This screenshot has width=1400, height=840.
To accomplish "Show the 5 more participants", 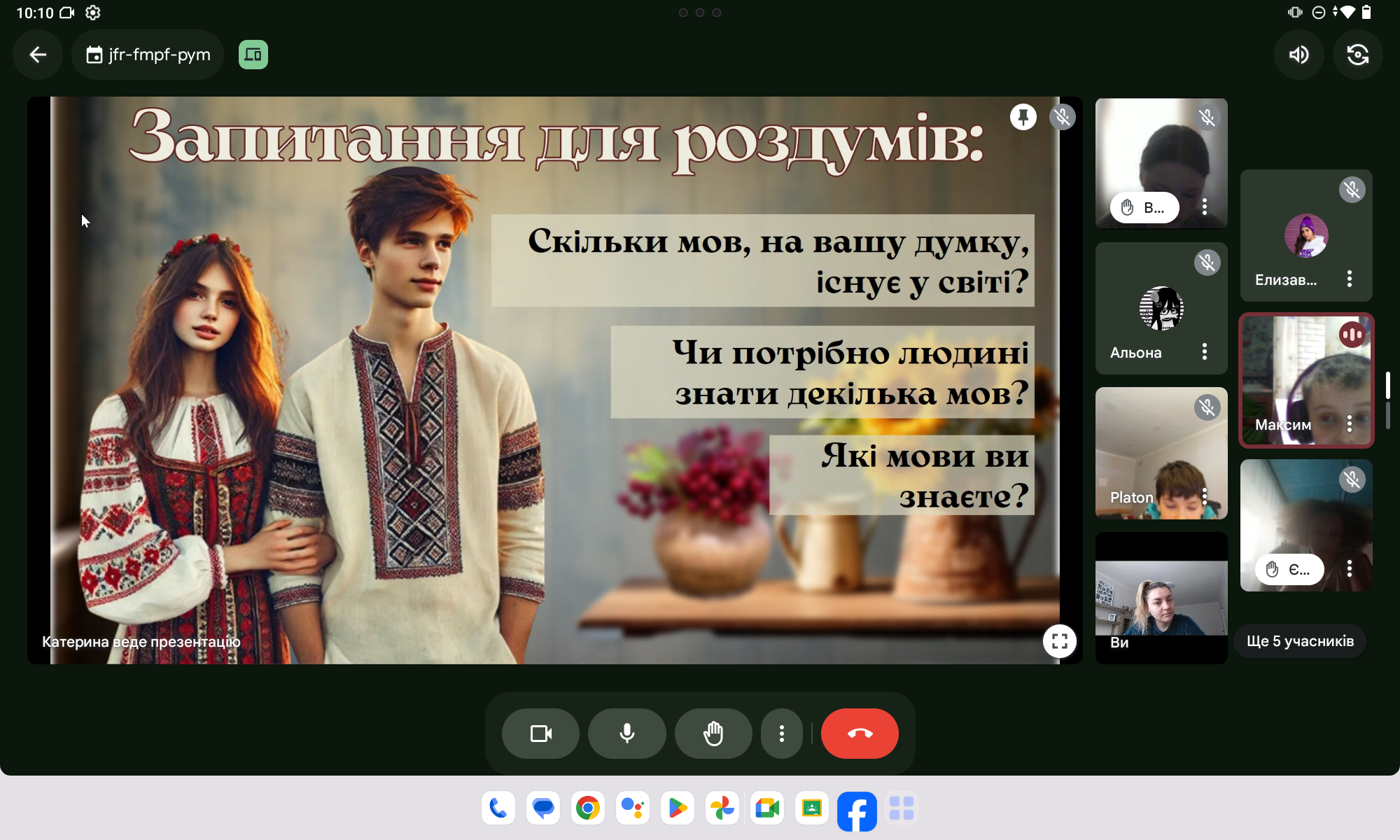I will (x=1300, y=641).
